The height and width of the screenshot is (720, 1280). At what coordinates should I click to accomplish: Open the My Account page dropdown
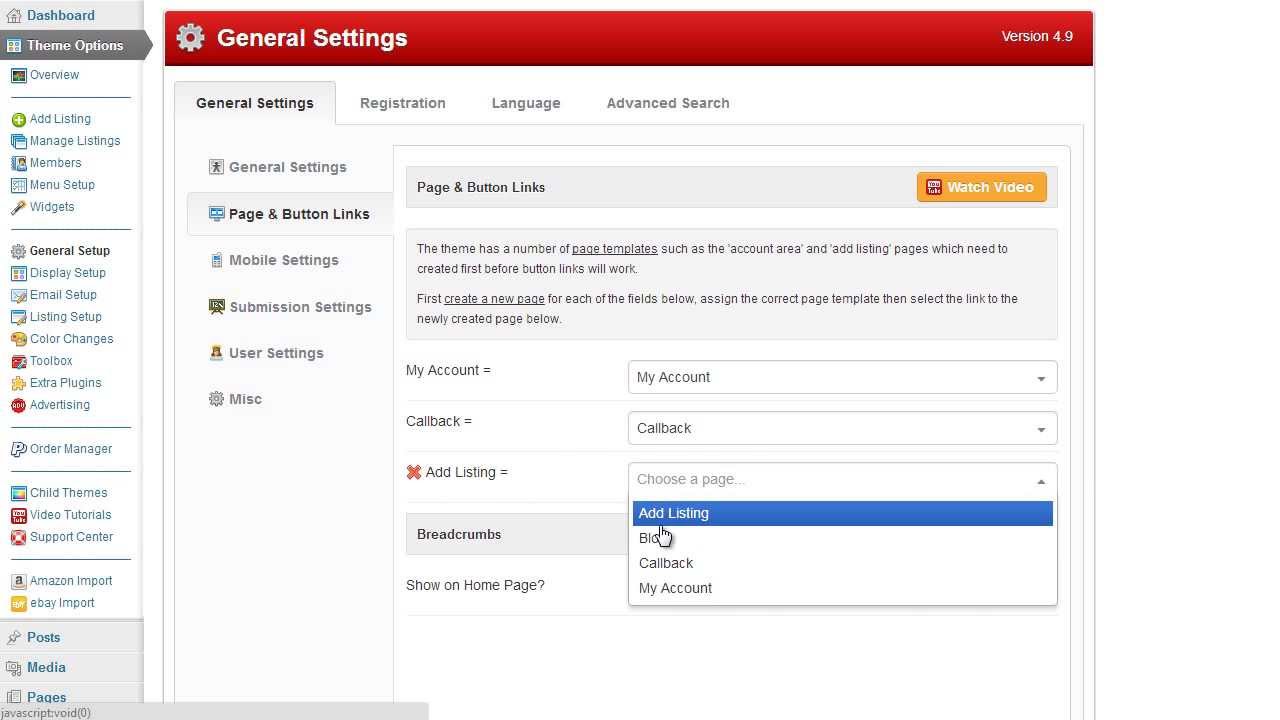[x=842, y=377]
